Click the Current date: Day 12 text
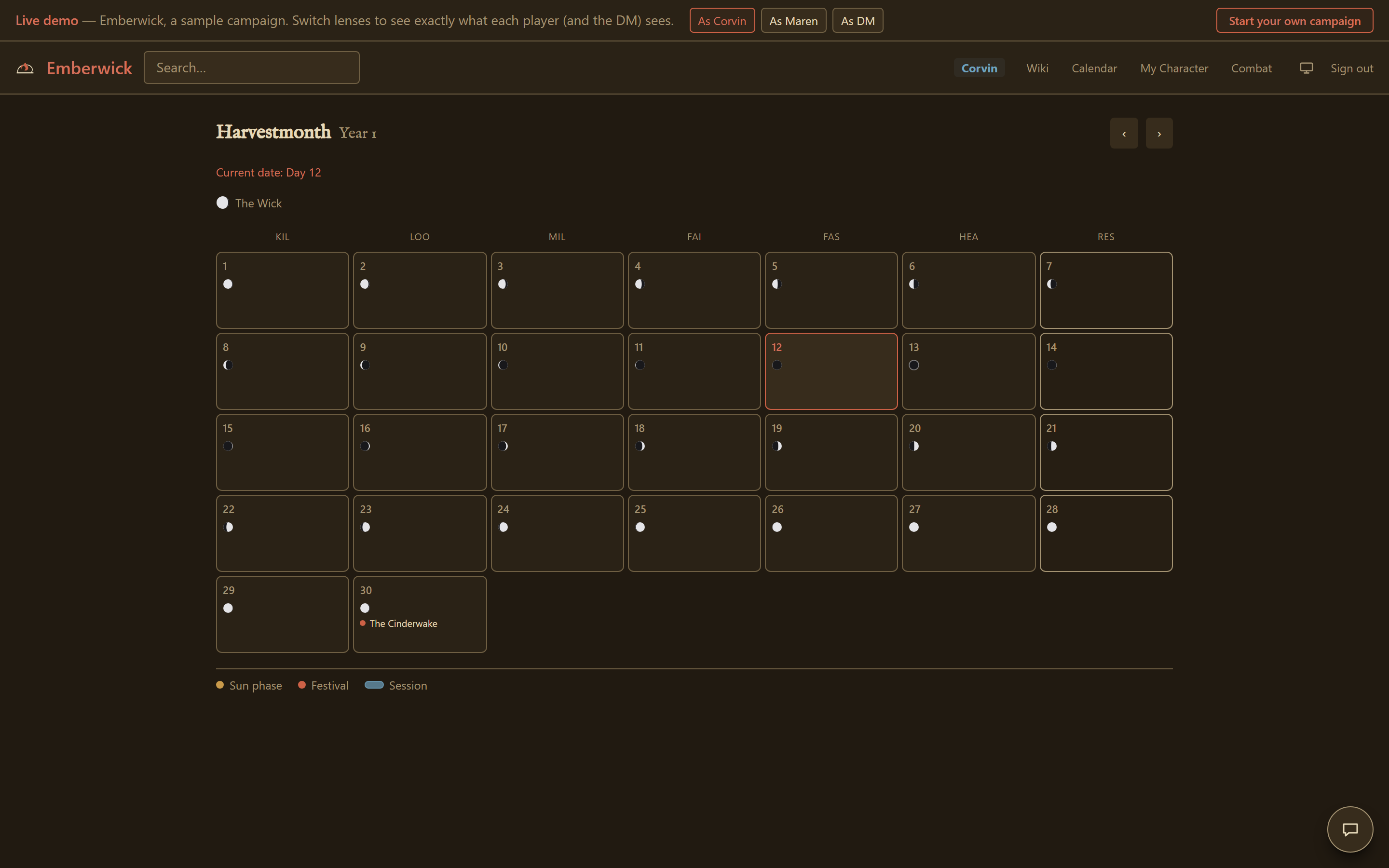Viewport: 1389px width, 868px height. 269,172
